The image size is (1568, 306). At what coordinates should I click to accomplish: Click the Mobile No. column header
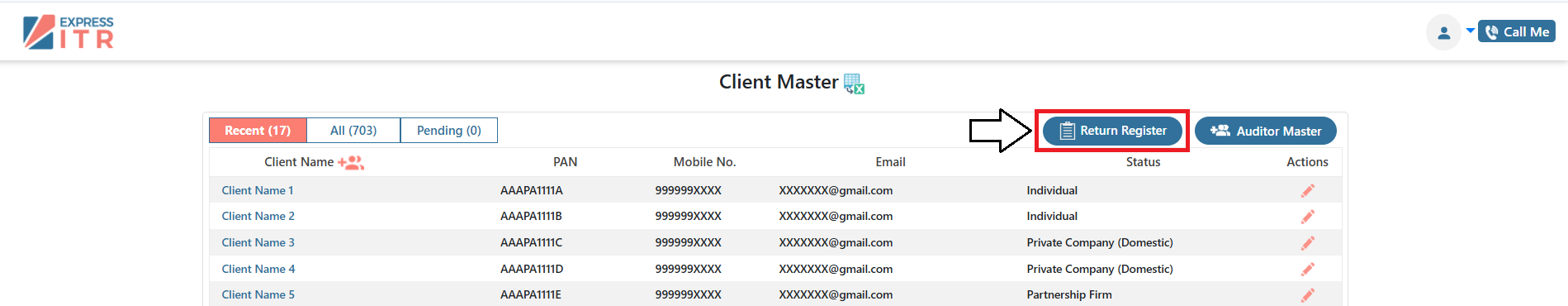tap(704, 162)
